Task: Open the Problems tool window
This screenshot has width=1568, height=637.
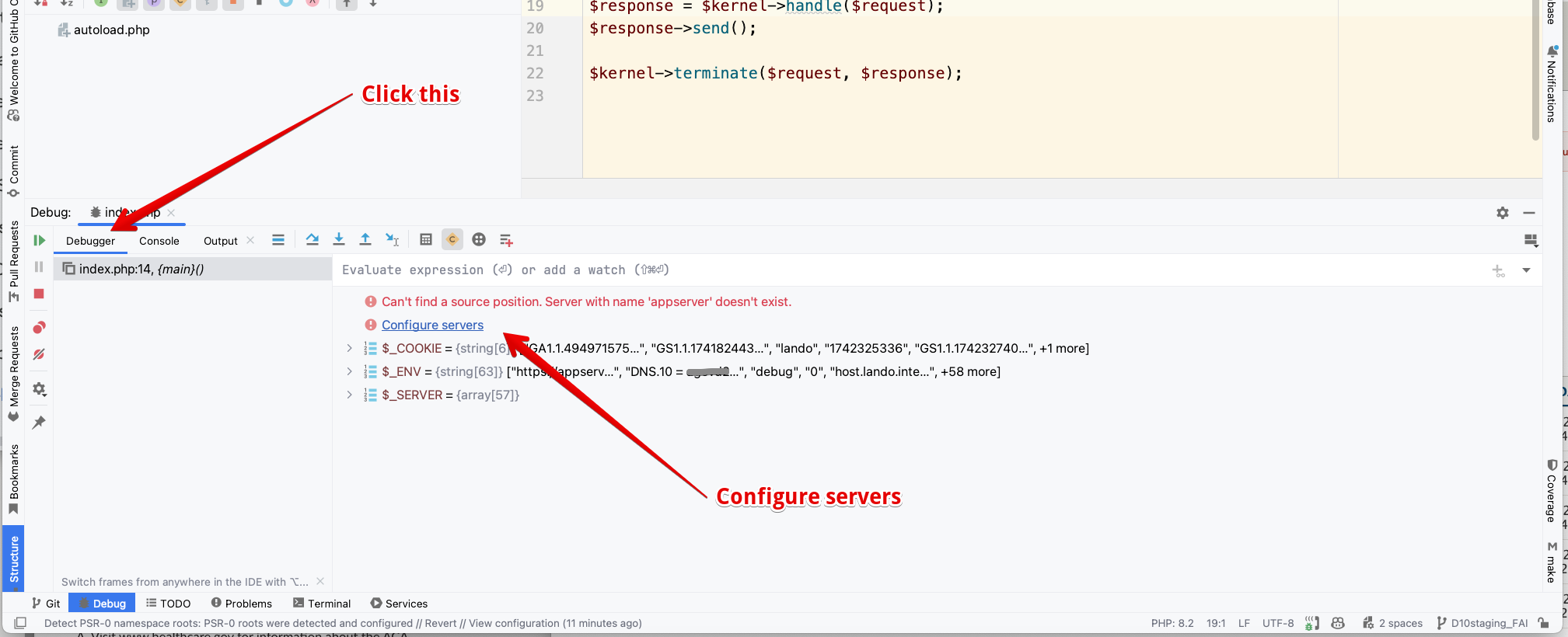Action: [241, 604]
